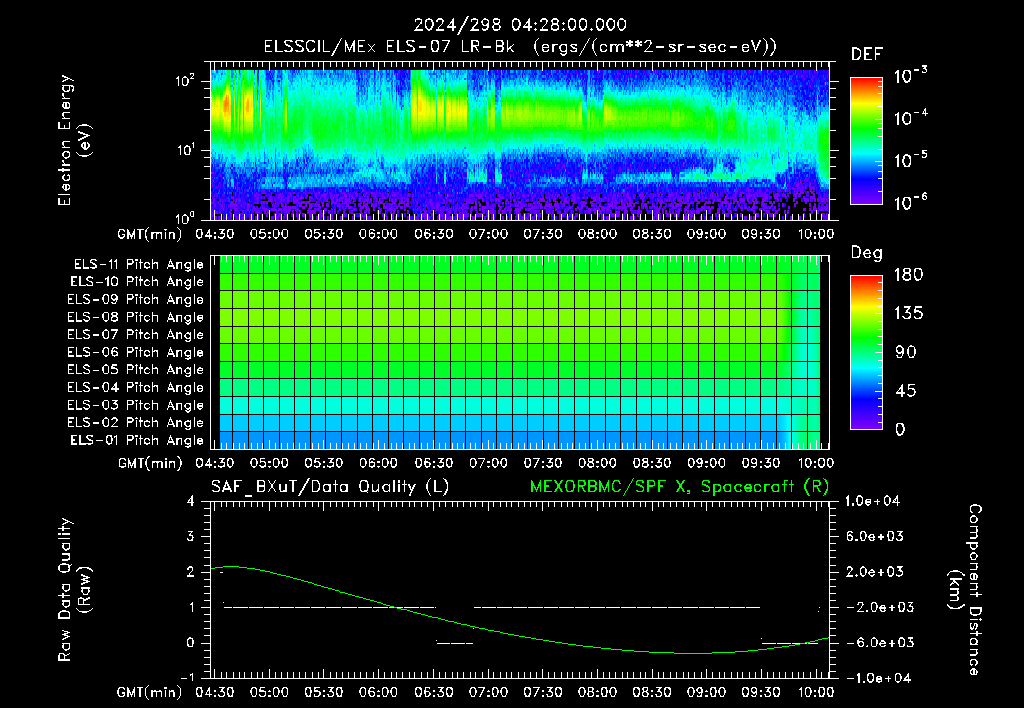Click the ELSSCIL/MEx ELS-07 spectrogram title
This screenshot has width=1024, height=708.
click(x=520, y=47)
